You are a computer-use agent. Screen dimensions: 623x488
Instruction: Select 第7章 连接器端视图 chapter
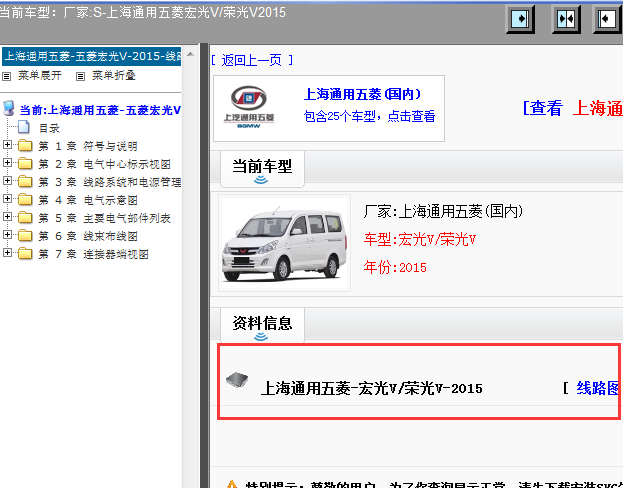pos(93,254)
